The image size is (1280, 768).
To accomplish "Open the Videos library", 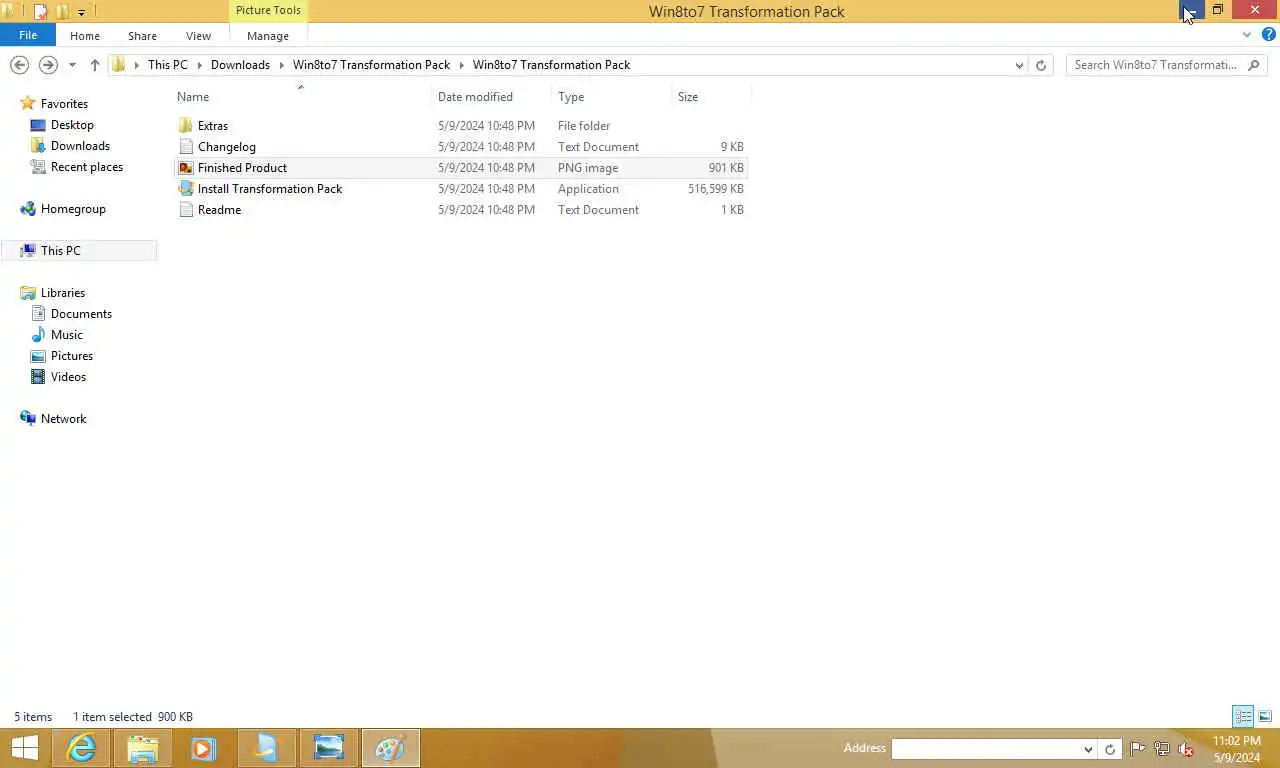I will click(x=68, y=377).
